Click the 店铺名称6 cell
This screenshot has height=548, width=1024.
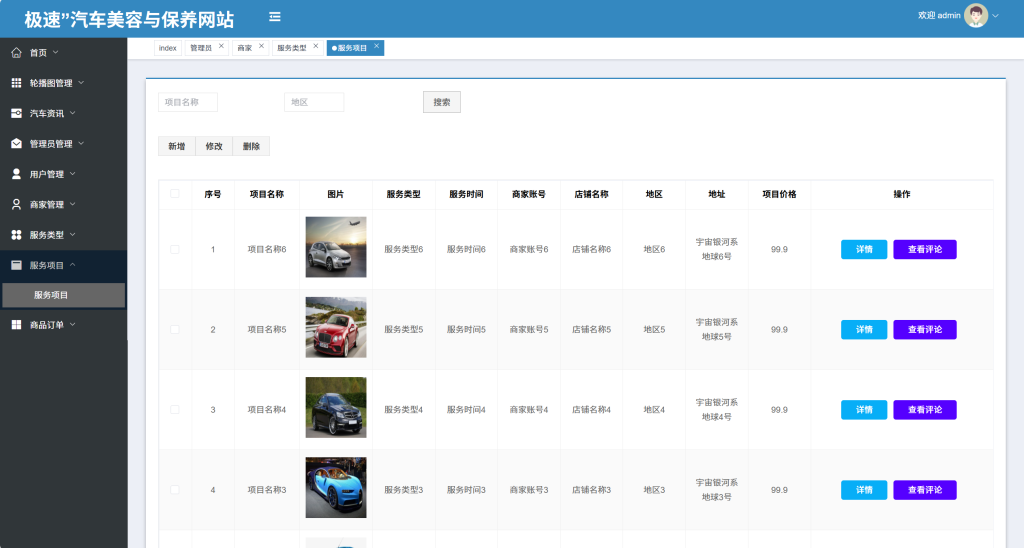592,250
